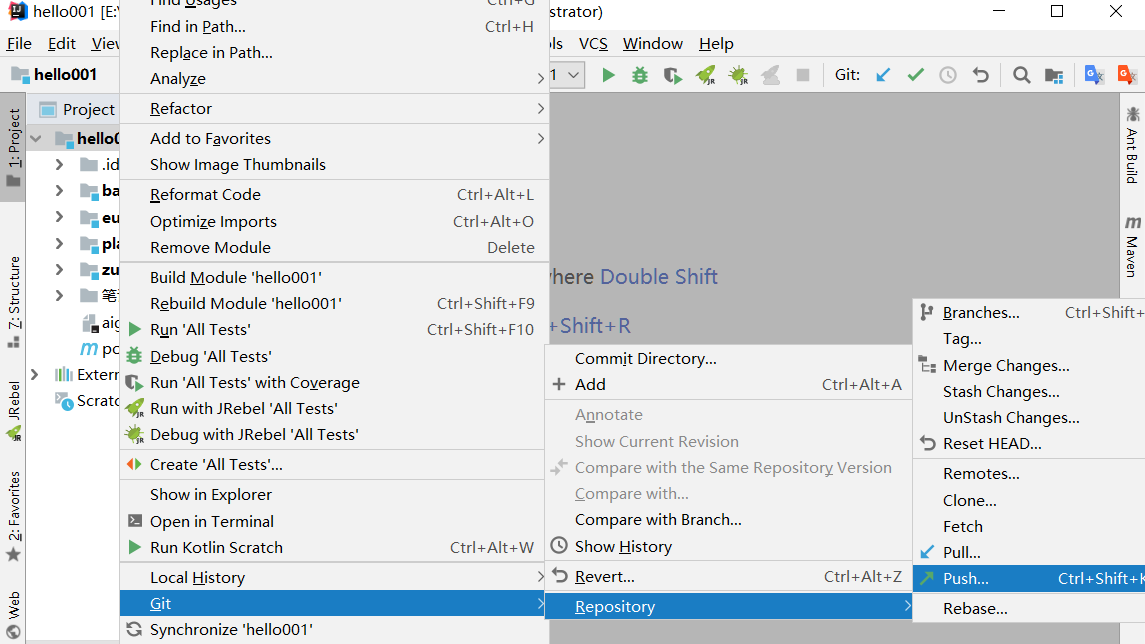Select Find in Path menu entry
Screen dimensions: 1145x644
[334, 26]
